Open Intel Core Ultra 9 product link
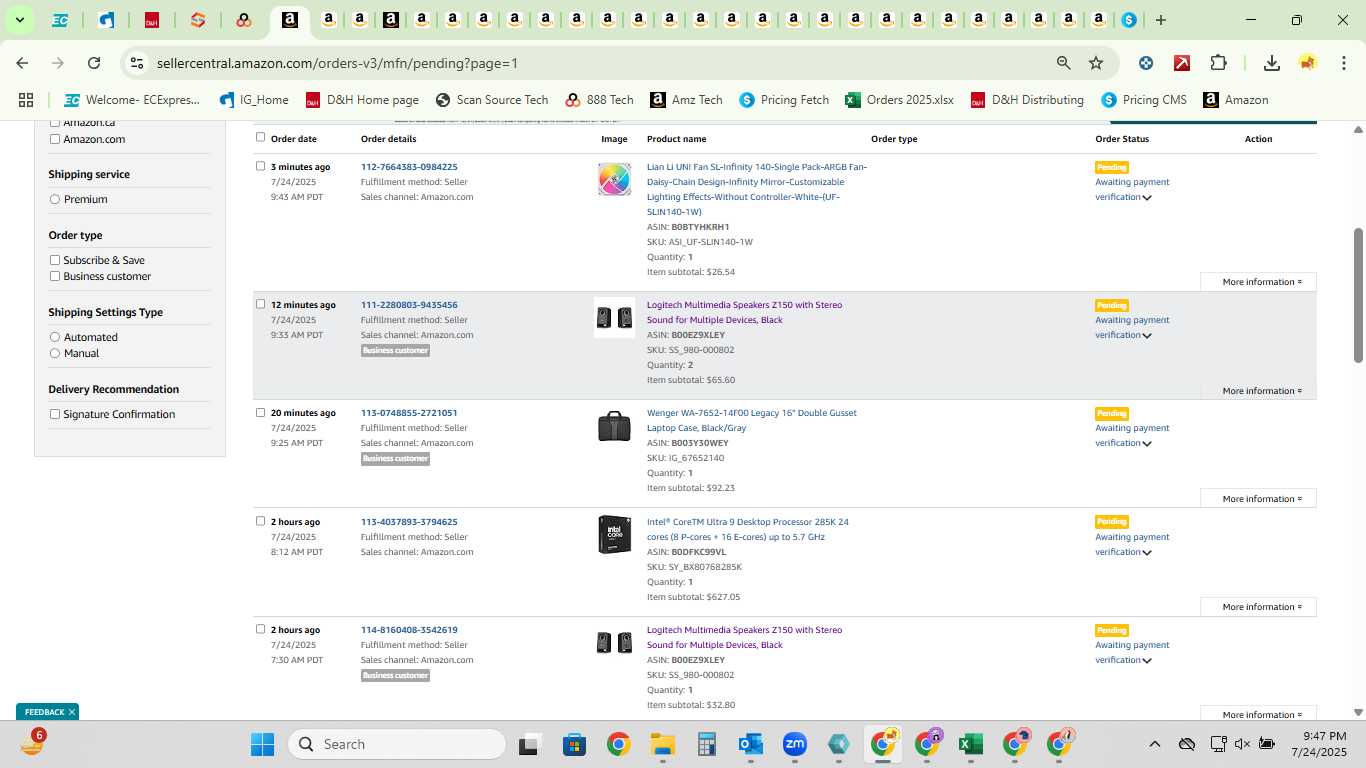Viewport: 1366px width, 768px height. coord(747,529)
